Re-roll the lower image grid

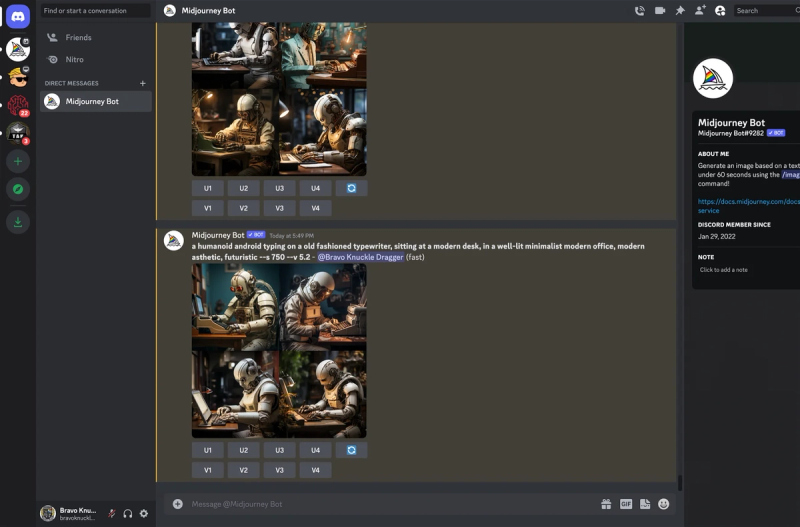(x=352, y=450)
